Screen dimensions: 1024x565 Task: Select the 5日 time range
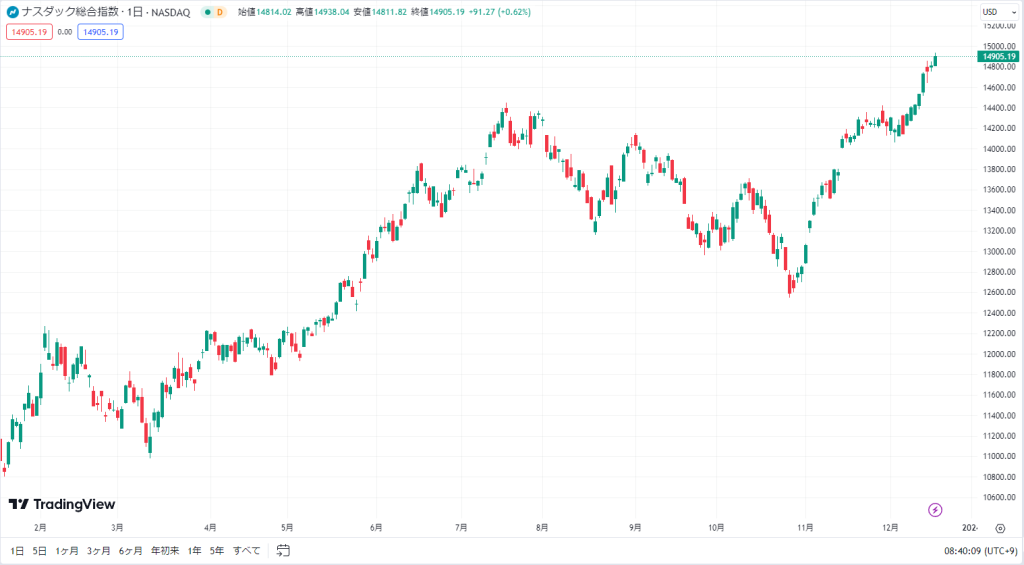point(40,551)
